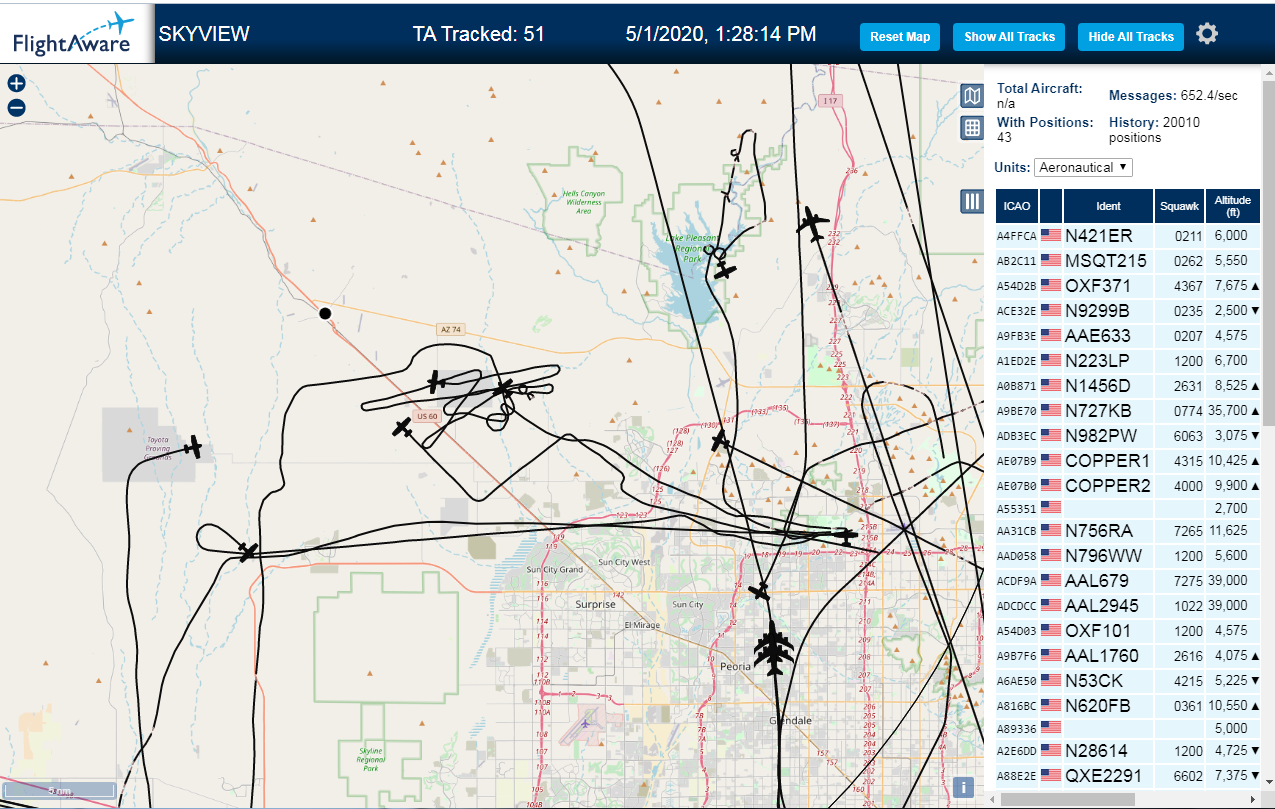Click Show All Tracks
The height and width of the screenshot is (809, 1275).
1009,37
